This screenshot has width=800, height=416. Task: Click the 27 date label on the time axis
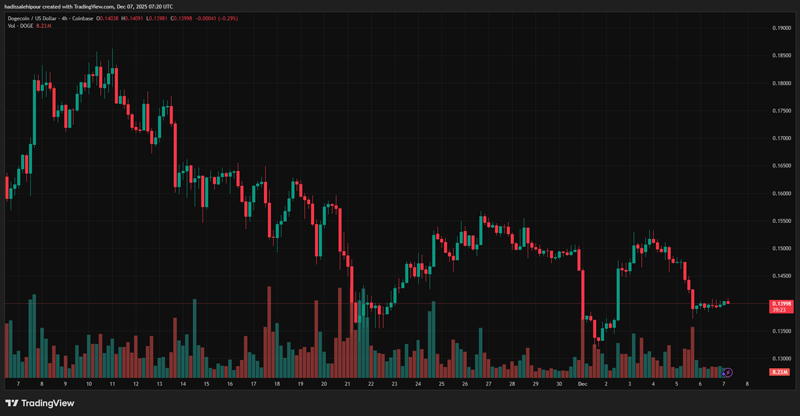(x=488, y=383)
